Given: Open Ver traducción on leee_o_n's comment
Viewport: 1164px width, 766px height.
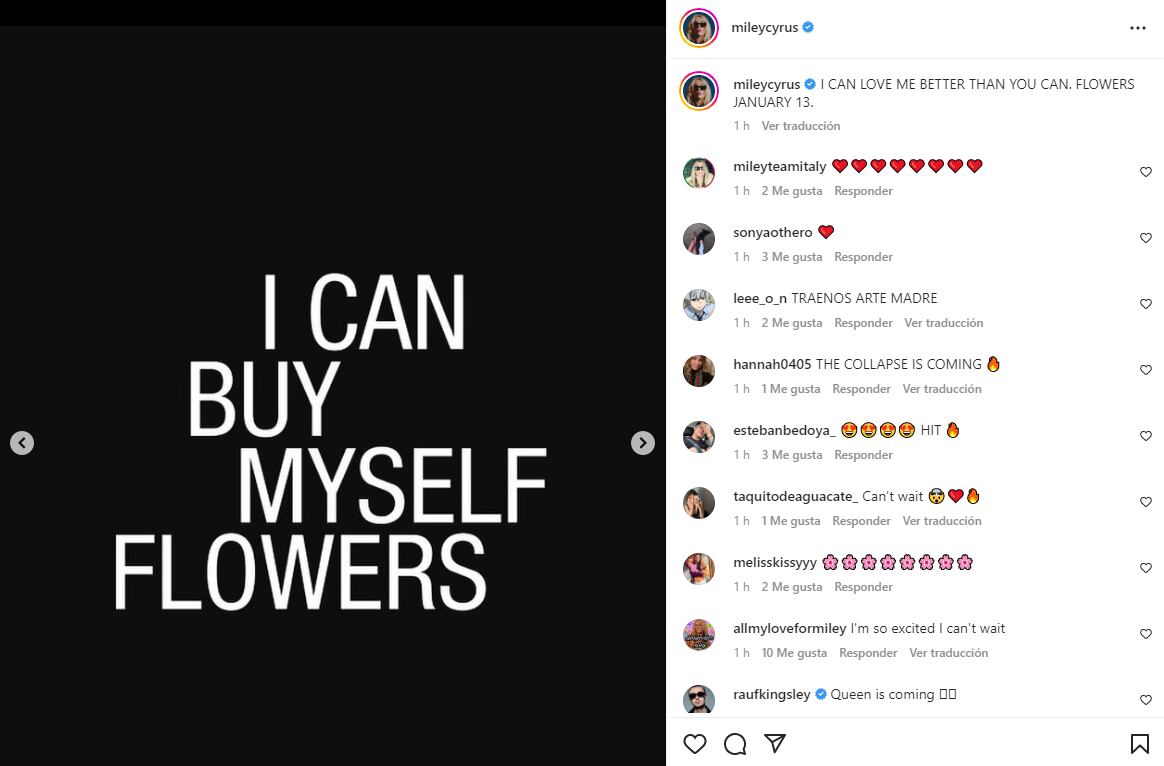Looking at the screenshot, I should (943, 322).
